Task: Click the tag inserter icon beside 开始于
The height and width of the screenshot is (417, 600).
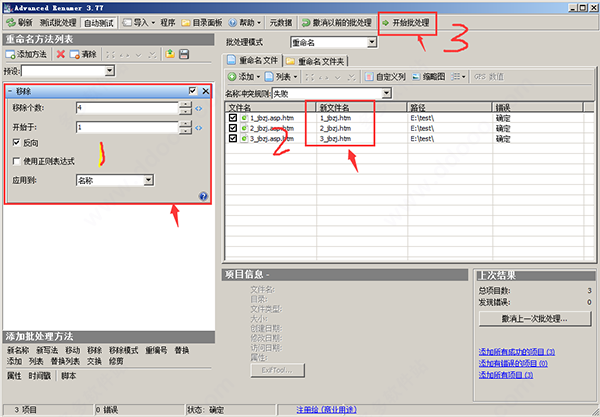Action: tap(199, 128)
